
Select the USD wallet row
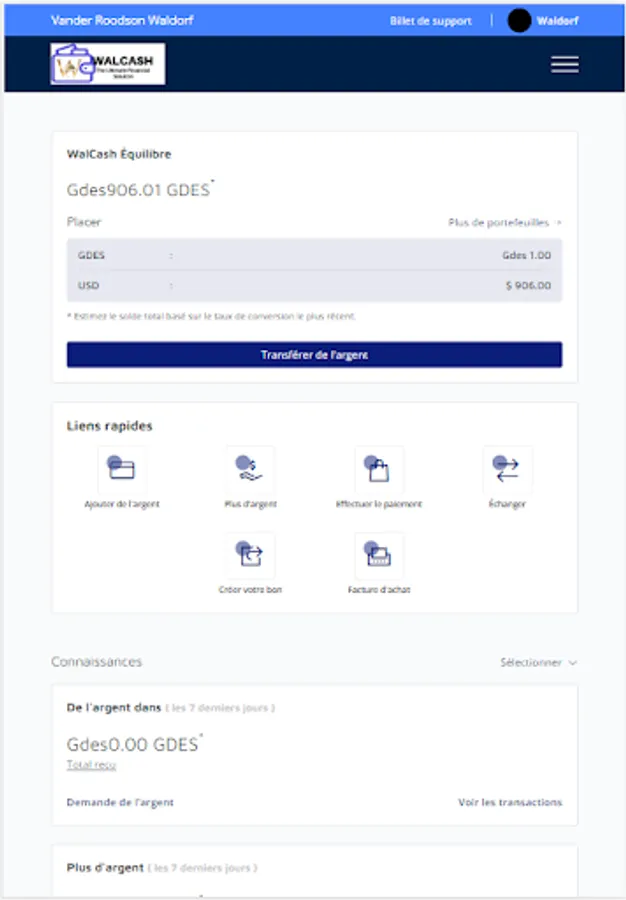point(314,285)
